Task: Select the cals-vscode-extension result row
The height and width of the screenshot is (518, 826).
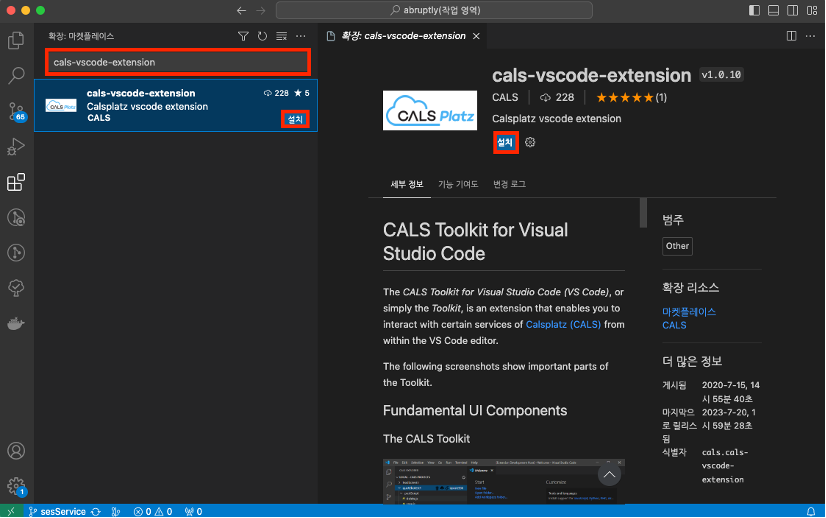Action: point(176,105)
